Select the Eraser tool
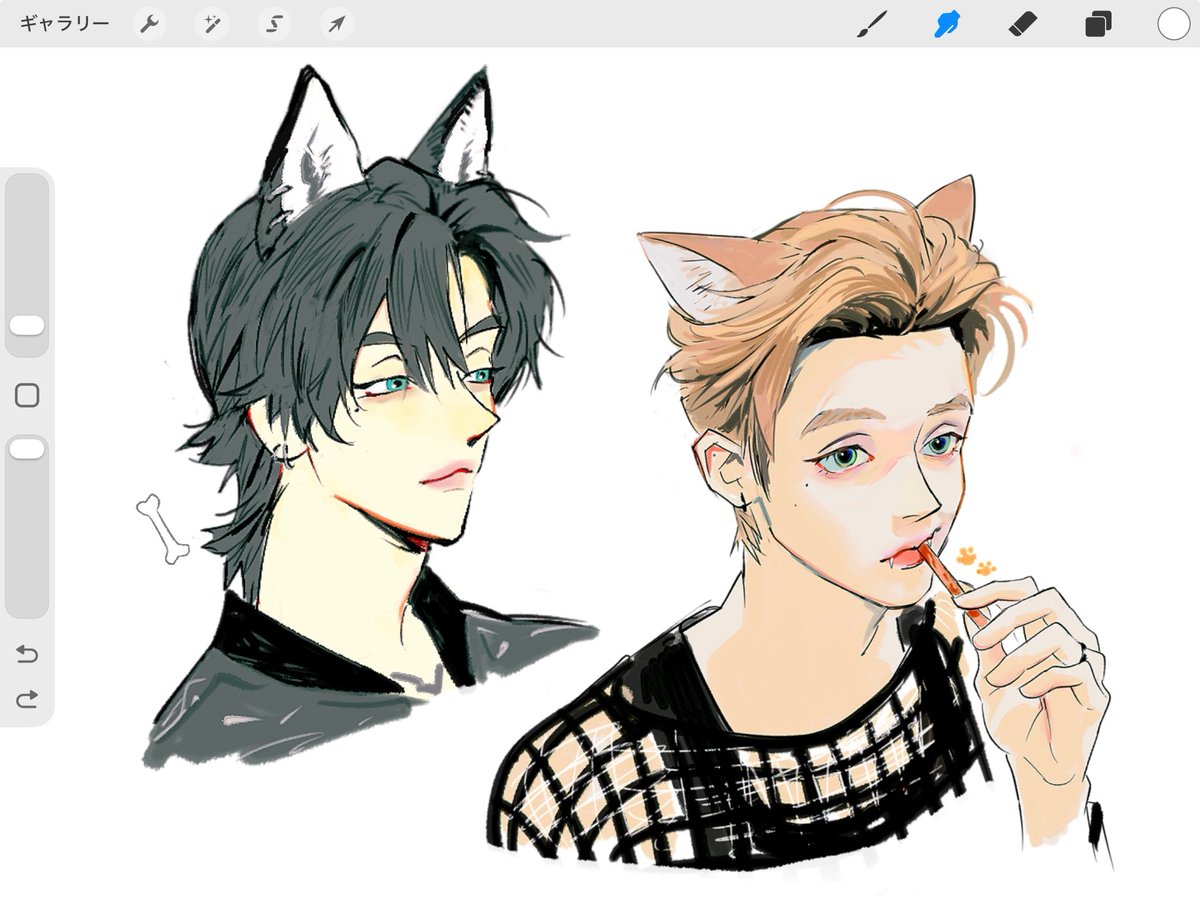 [x=1024, y=23]
